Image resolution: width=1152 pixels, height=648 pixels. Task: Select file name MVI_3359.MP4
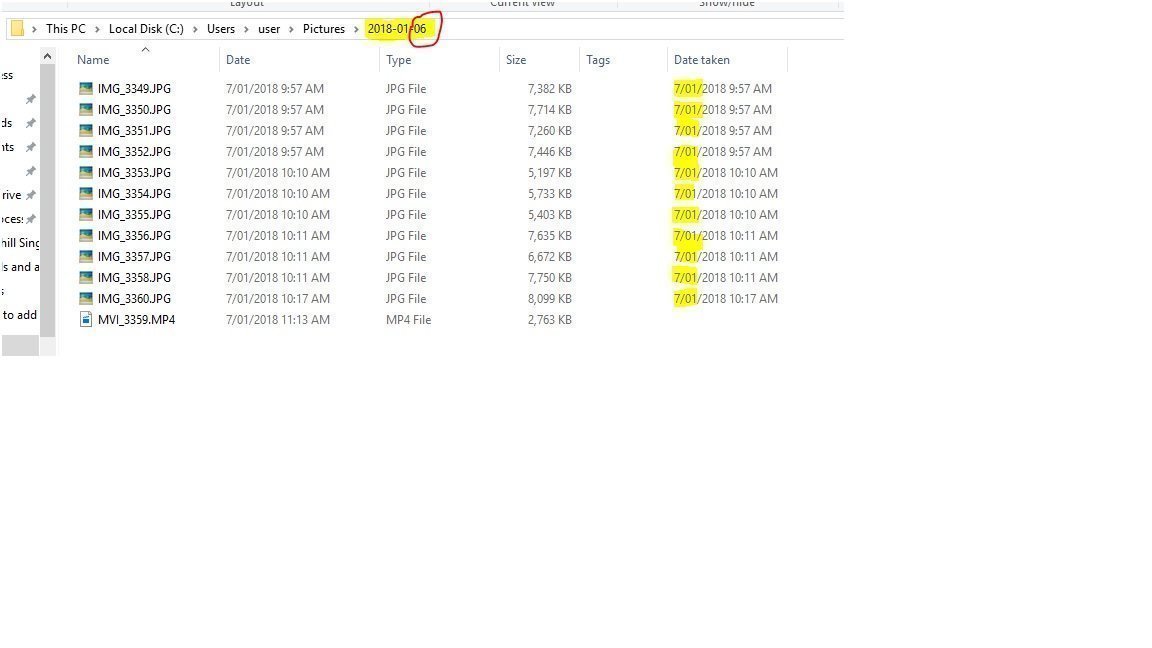coord(137,320)
